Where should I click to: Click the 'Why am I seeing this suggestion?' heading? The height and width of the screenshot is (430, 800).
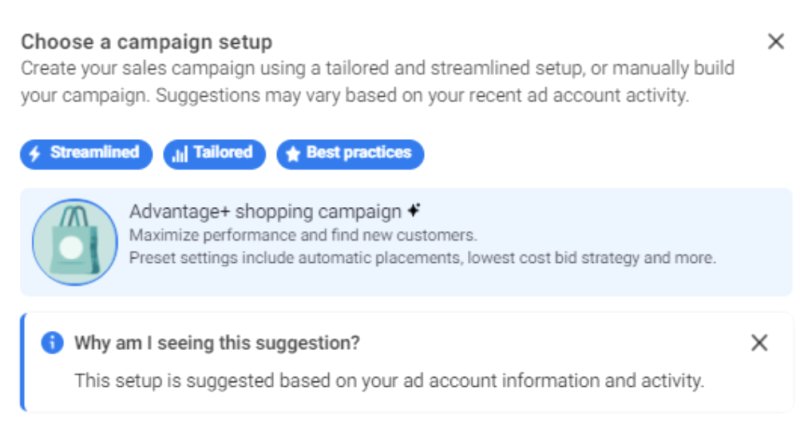pos(217,343)
